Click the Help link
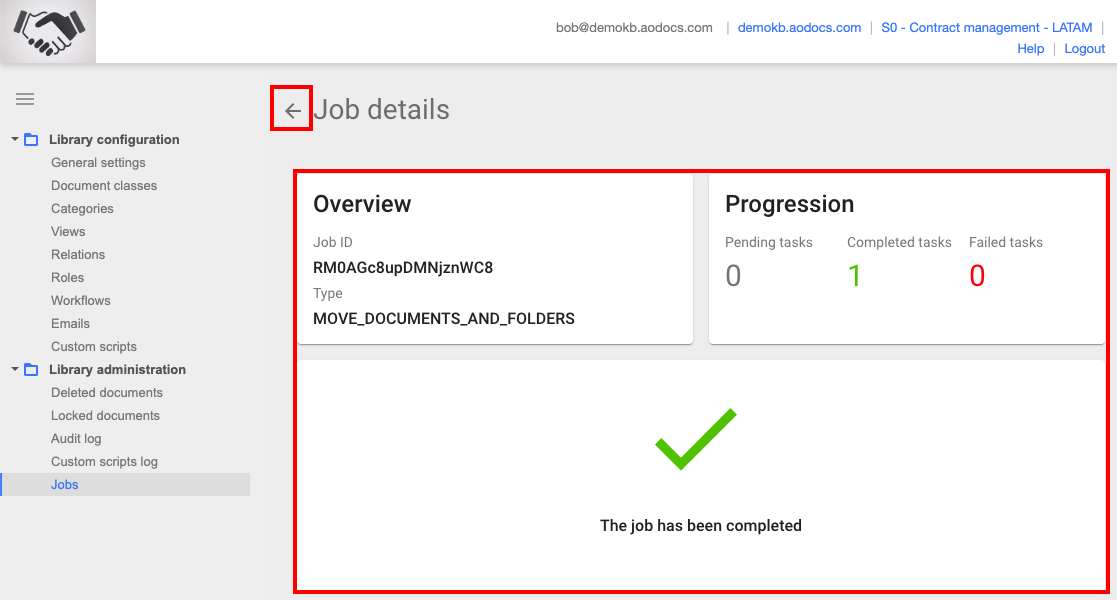 click(x=1030, y=49)
